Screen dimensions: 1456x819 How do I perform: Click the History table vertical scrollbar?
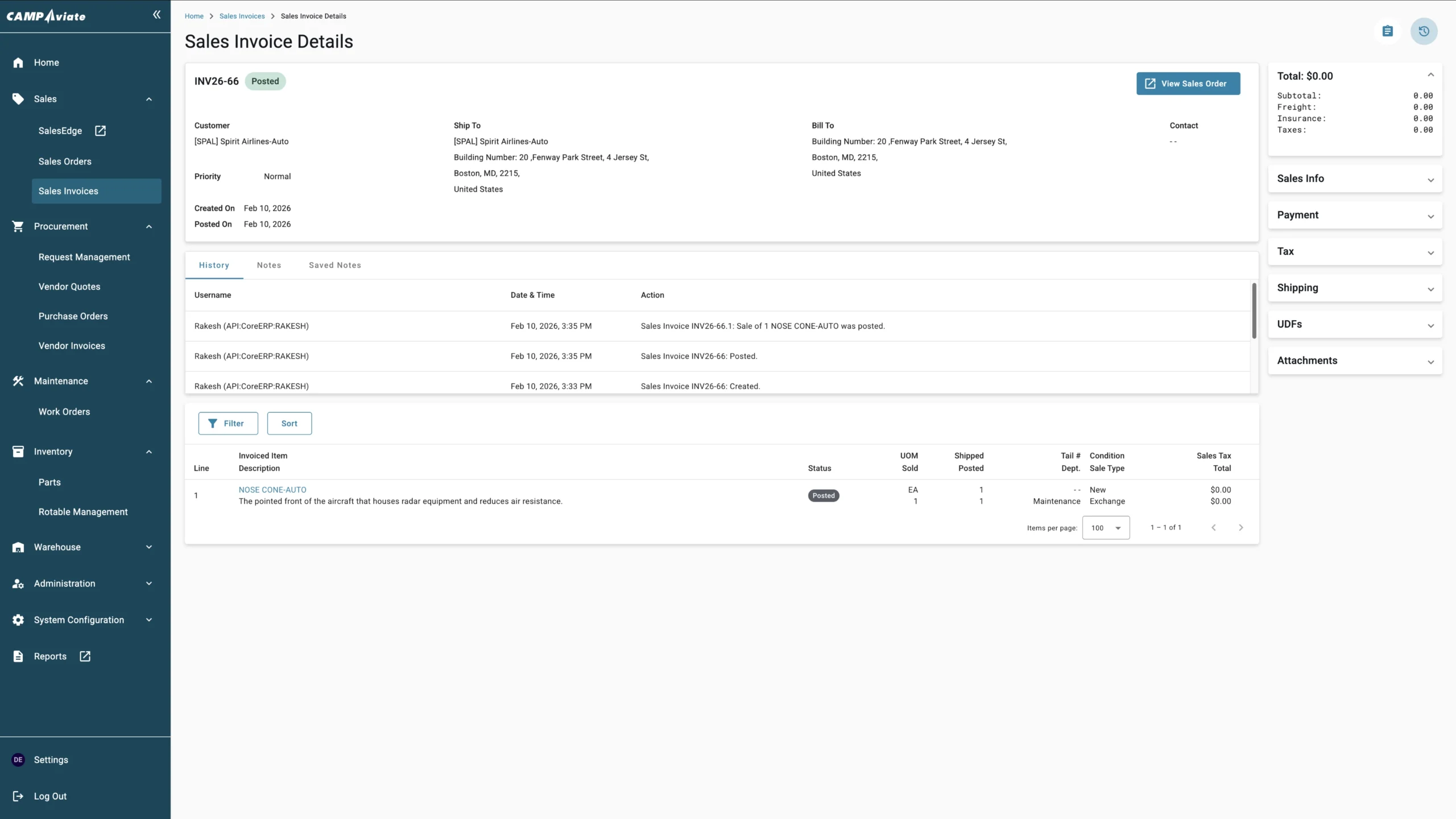click(1254, 311)
